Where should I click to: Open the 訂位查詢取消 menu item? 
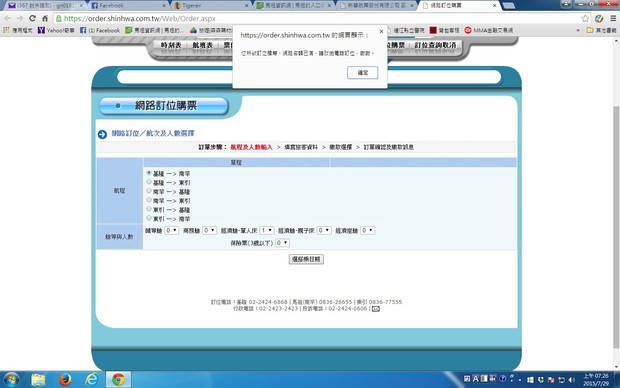pyautogui.click(x=435, y=45)
